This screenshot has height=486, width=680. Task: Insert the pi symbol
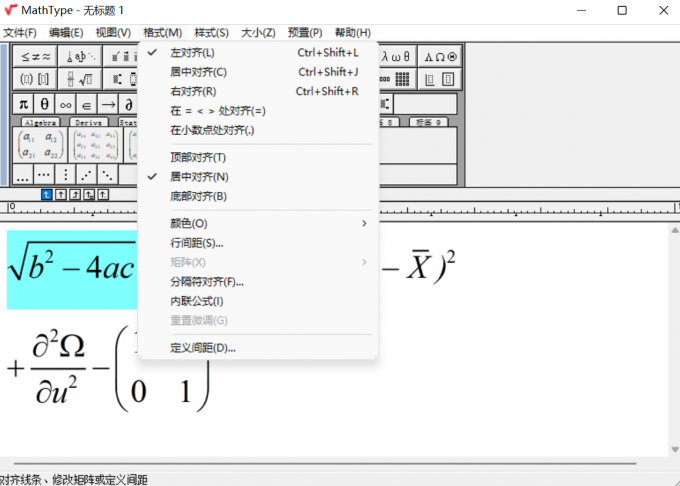tap(23, 104)
